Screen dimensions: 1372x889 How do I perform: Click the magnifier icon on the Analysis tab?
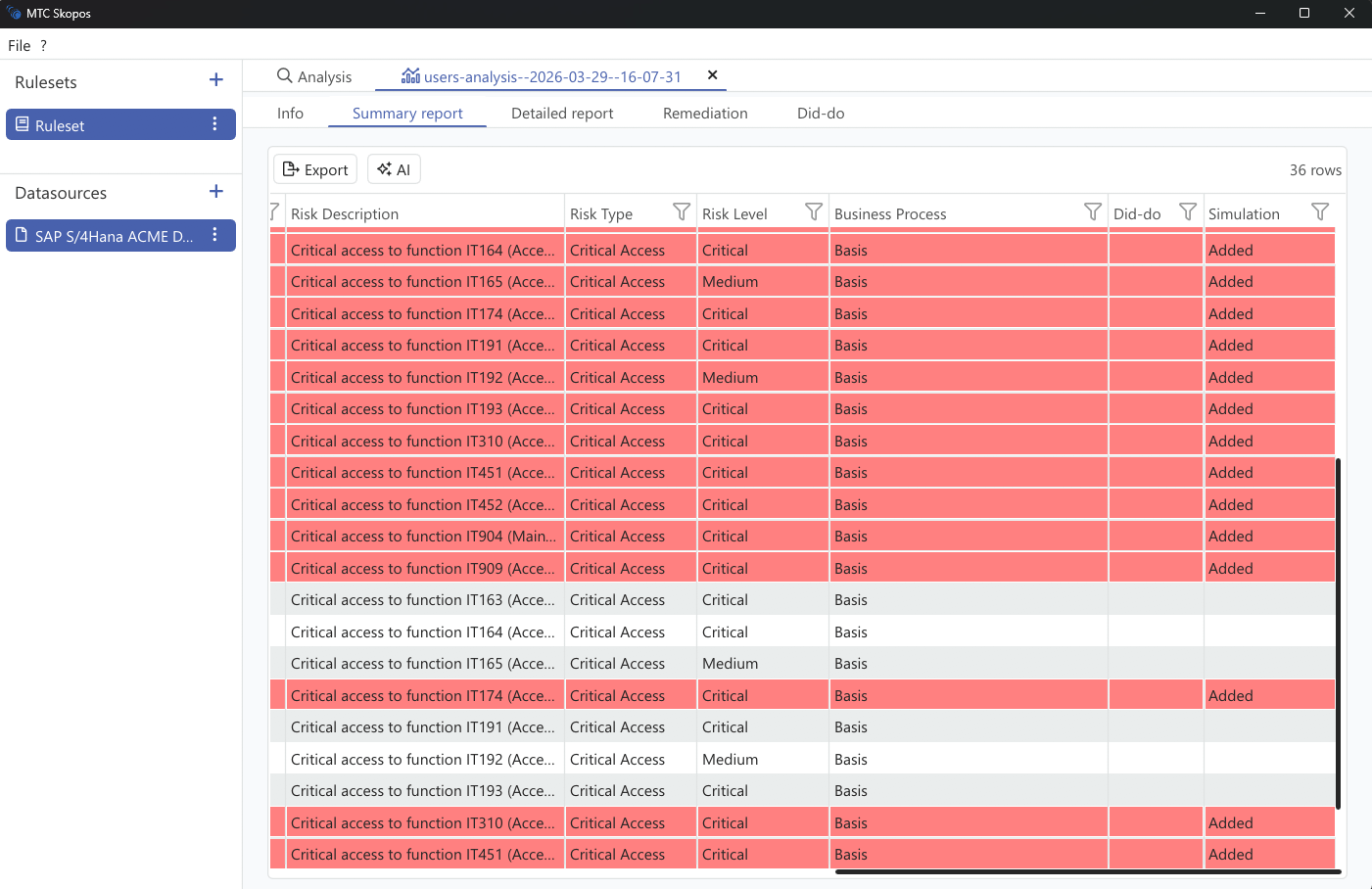click(284, 75)
